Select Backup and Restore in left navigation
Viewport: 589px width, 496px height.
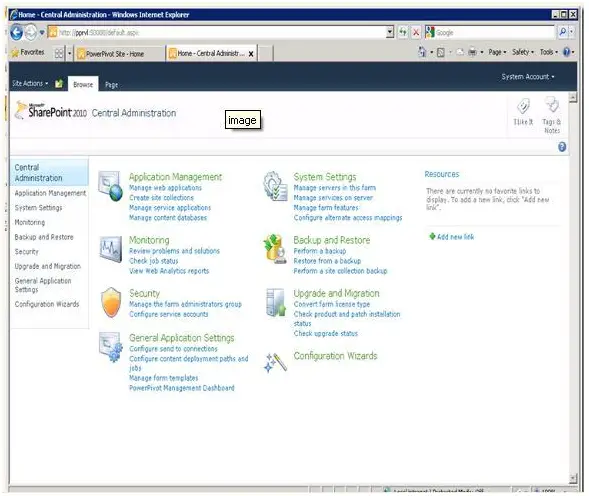pos(44,237)
